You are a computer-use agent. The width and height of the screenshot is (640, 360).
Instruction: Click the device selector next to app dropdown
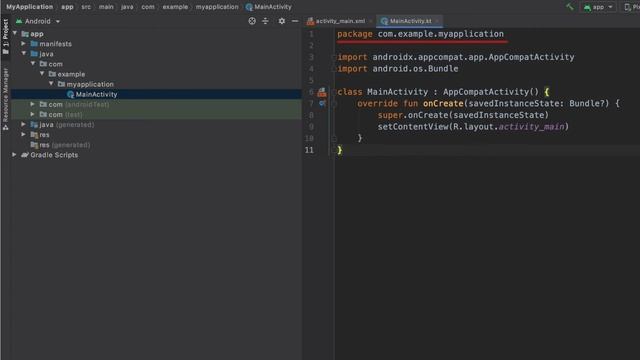click(x=631, y=7)
